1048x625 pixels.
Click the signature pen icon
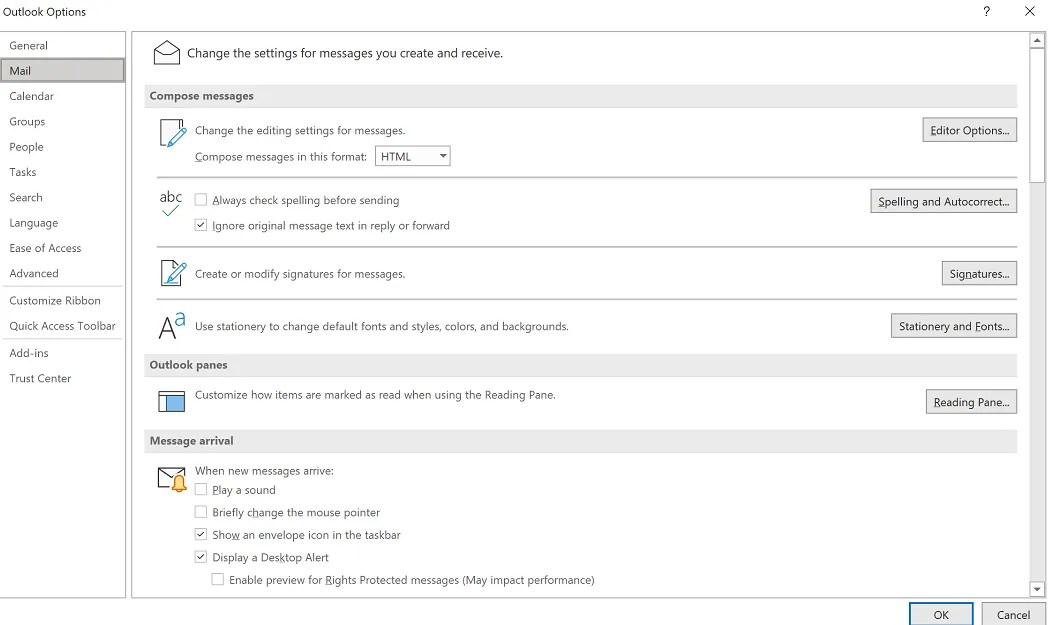pyautogui.click(x=172, y=273)
